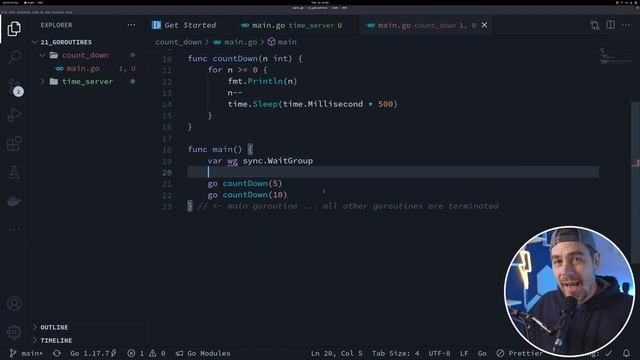The width and height of the screenshot is (640, 360).
Task: Open the Testing flask icon
Action: point(14,172)
